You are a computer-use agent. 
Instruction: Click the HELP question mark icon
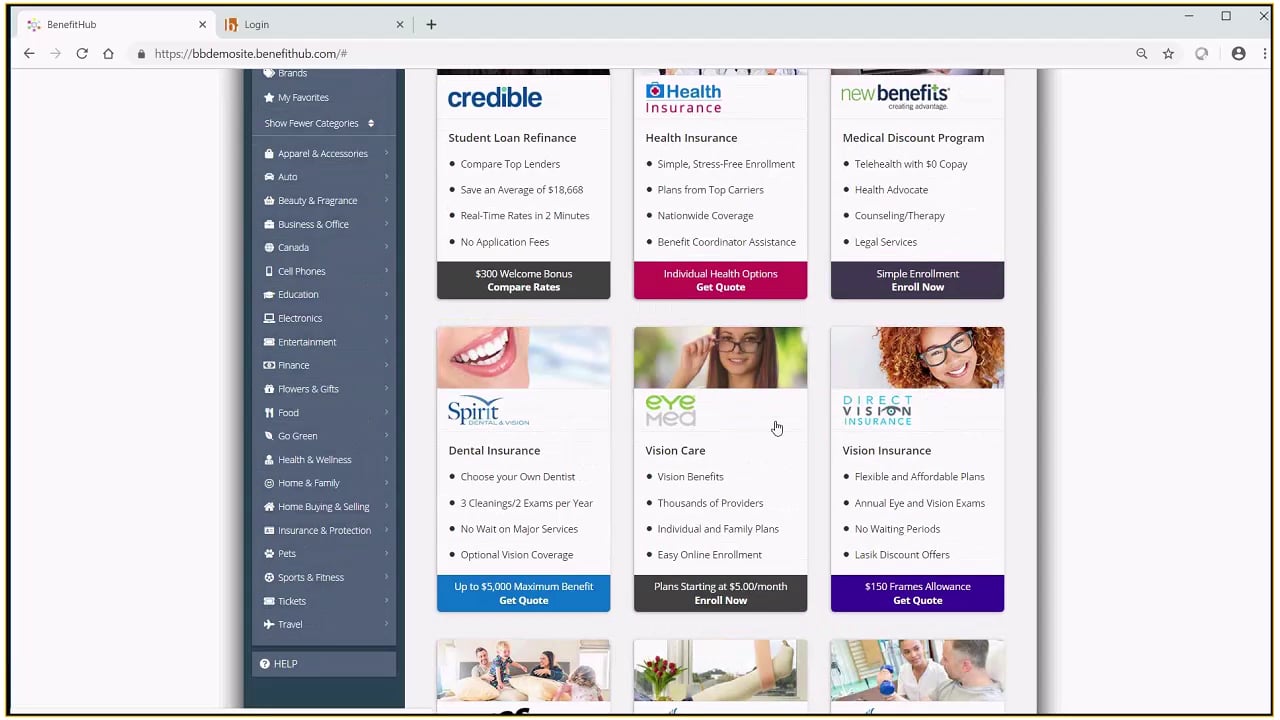click(x=265, y=664)
